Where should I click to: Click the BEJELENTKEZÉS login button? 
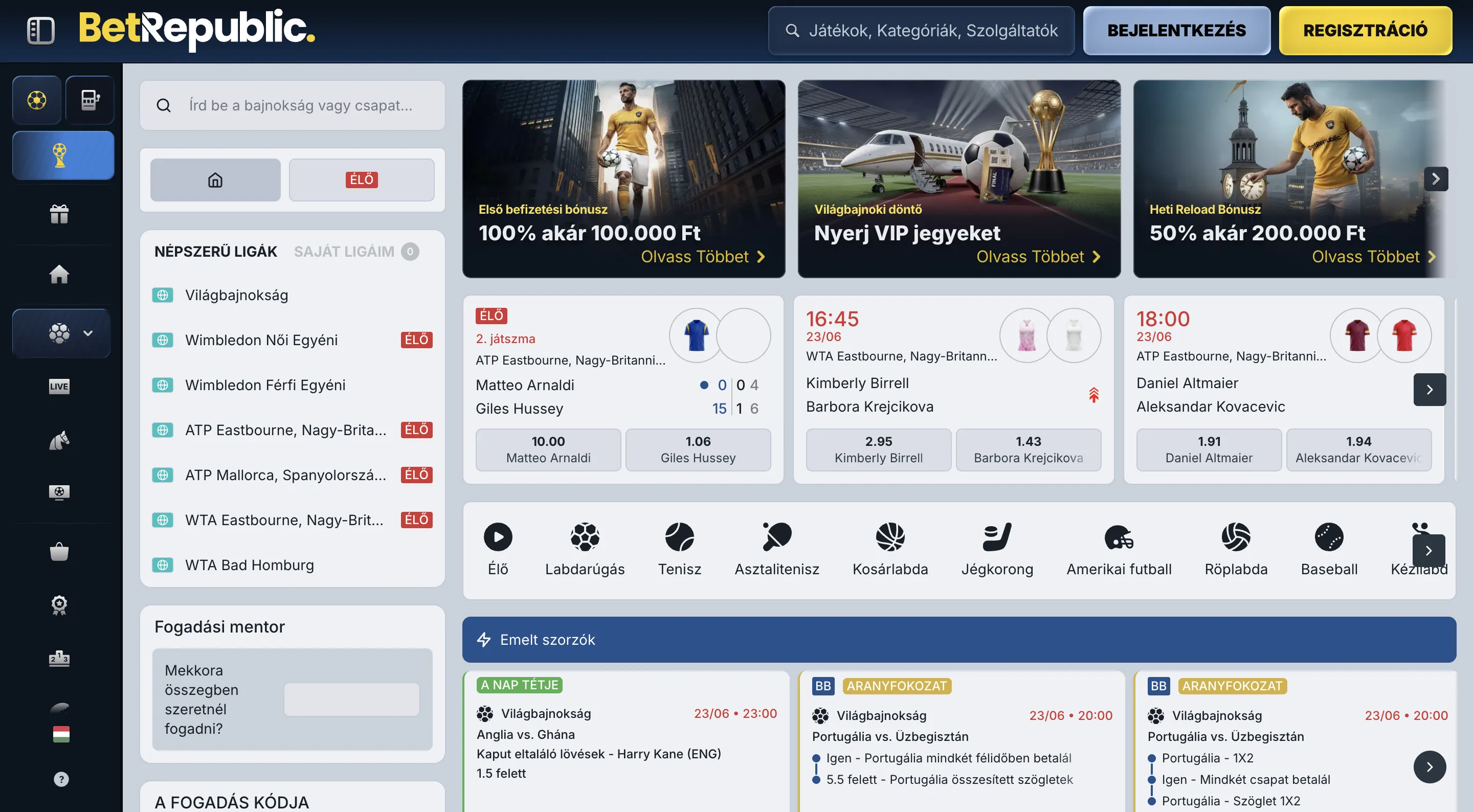1176,30
